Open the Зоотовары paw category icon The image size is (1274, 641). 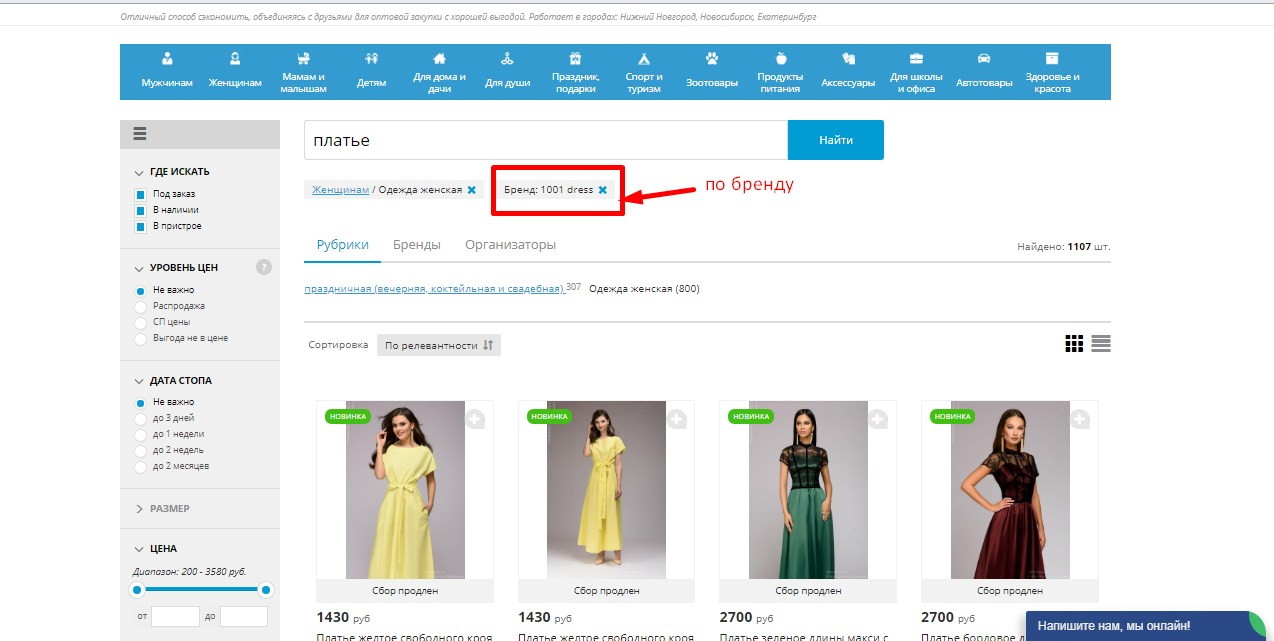712,58
